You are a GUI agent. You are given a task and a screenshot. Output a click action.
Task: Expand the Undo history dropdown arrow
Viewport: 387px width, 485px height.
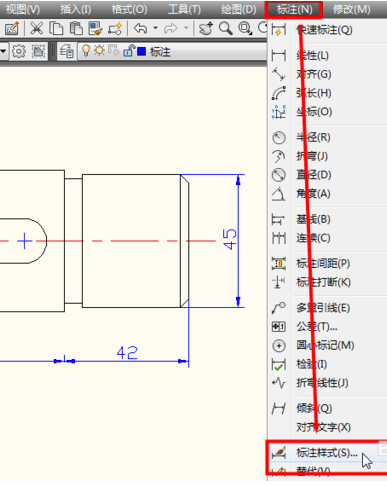click(155, 29)
